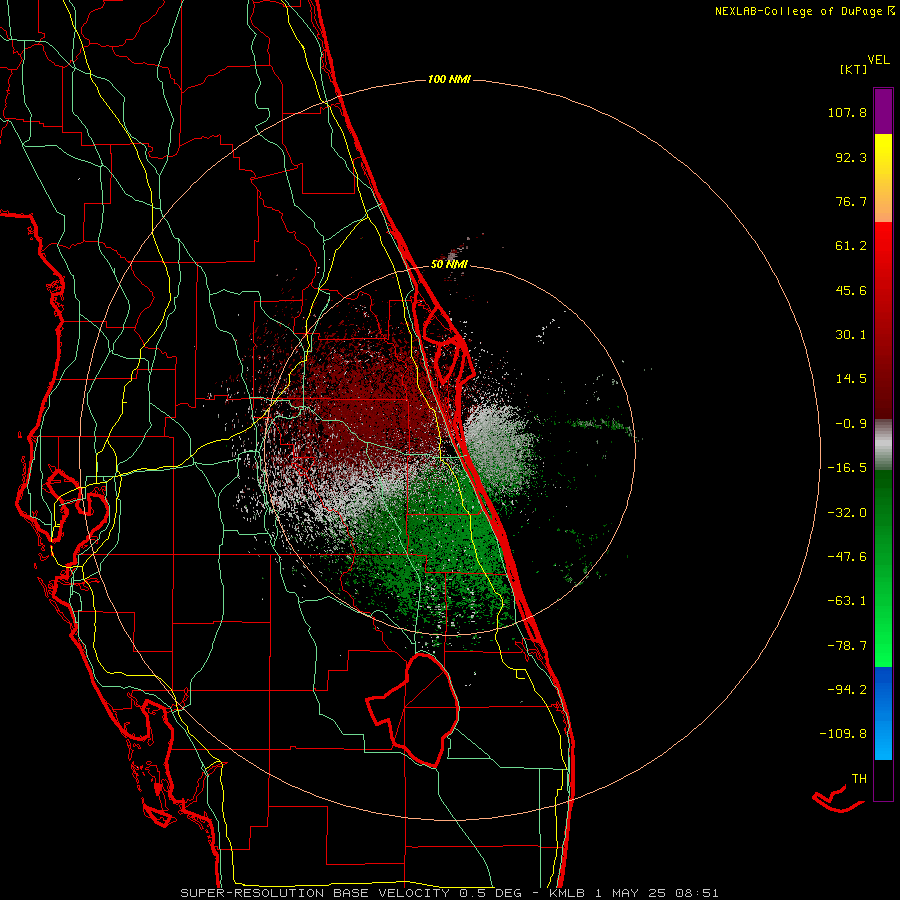Click the blue segment of the velocity color bar
The height and width of the screenshot is (900, 900).
[883, 713]
